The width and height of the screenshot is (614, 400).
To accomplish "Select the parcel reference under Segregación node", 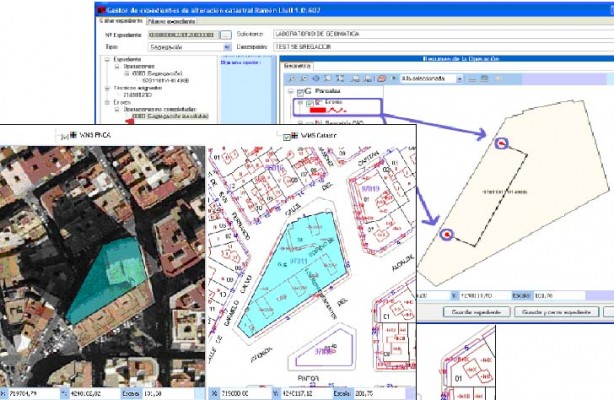I will [165, 81].
